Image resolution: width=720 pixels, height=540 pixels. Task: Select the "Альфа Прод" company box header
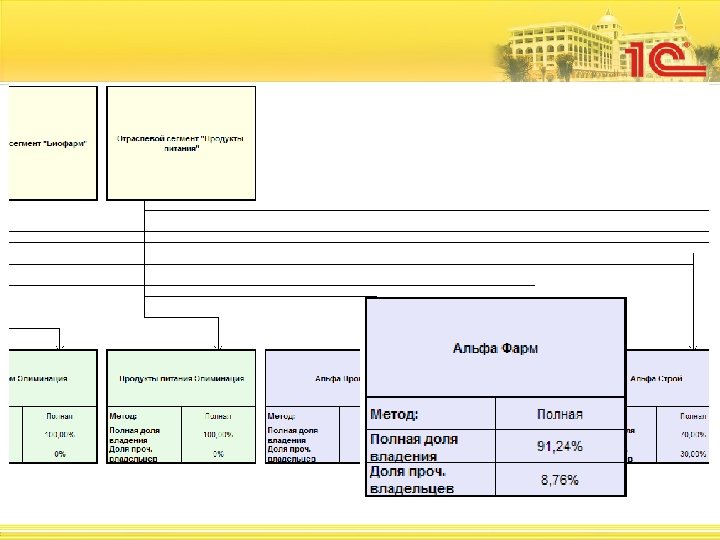click(313, 378)
